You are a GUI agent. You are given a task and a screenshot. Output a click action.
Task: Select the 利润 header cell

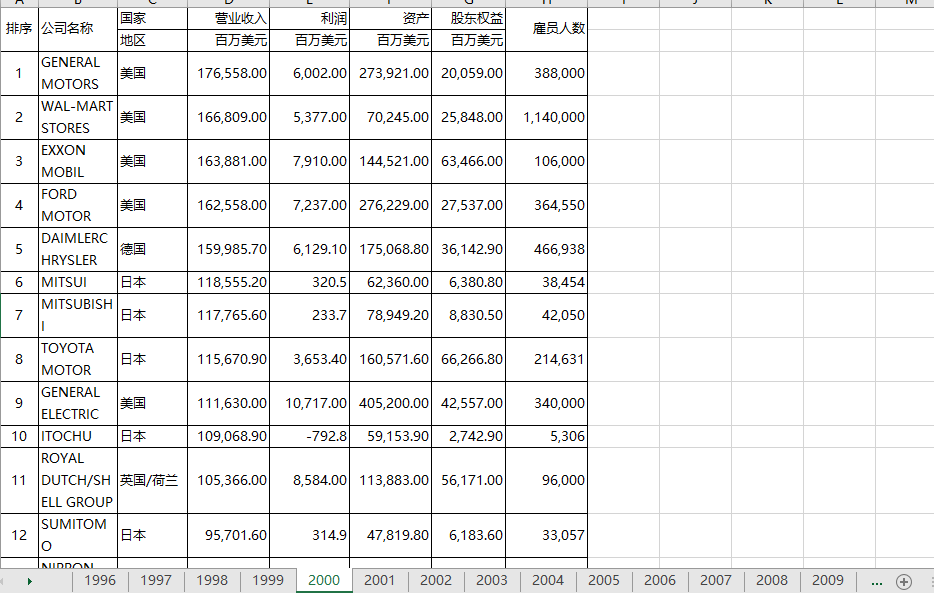(310, 18)
